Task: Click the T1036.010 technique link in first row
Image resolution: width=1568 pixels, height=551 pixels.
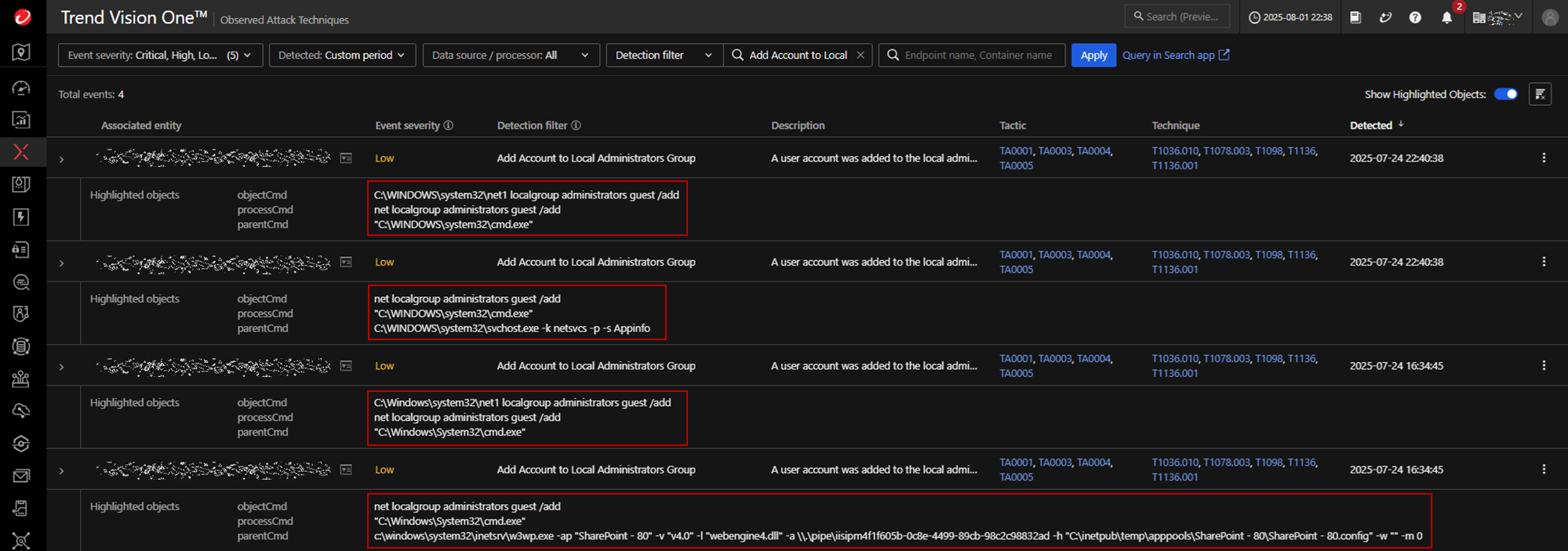Action: tap(1174, 150)
